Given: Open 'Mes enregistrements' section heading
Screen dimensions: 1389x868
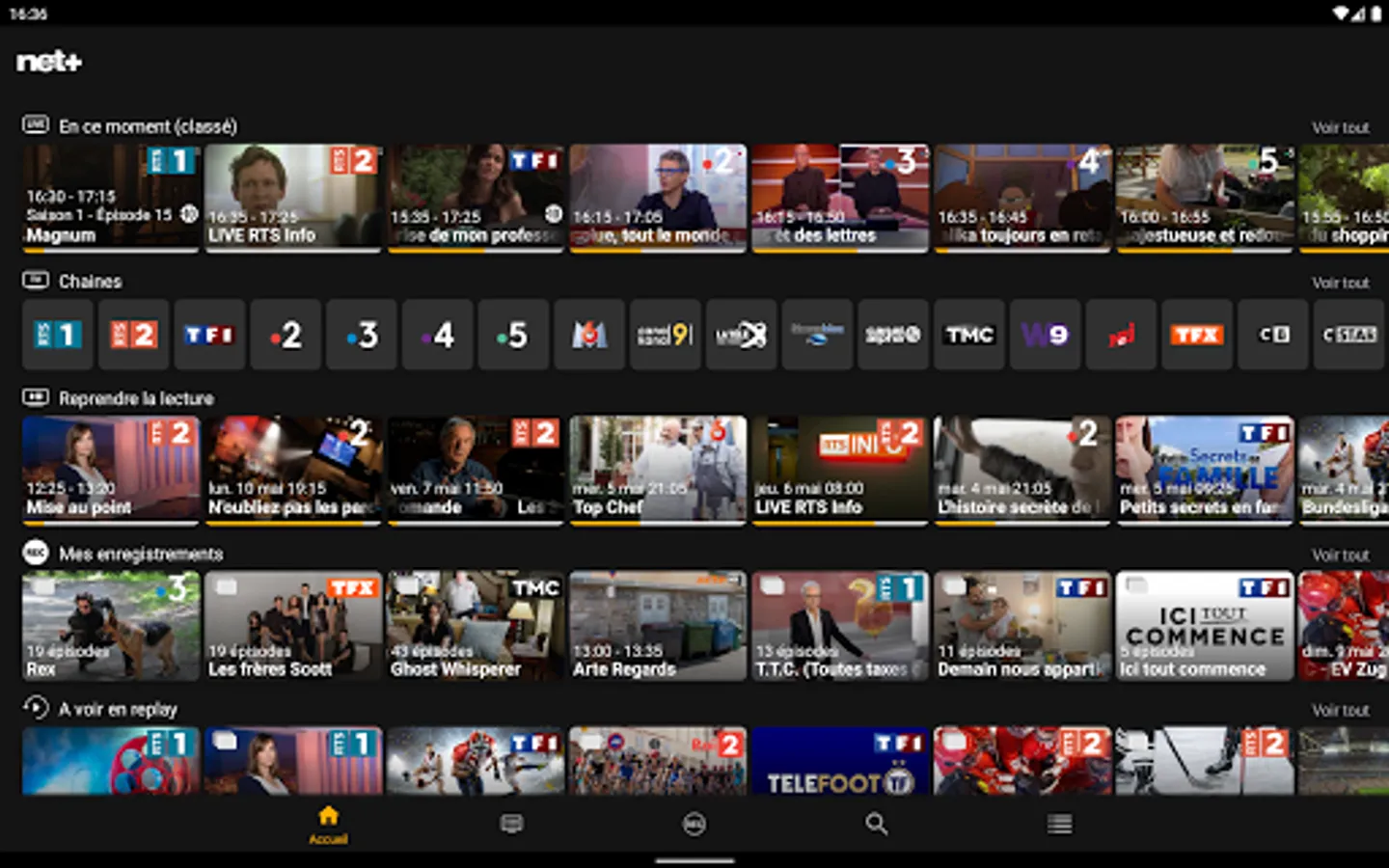Looking at the screenshot, I should 141,554.
